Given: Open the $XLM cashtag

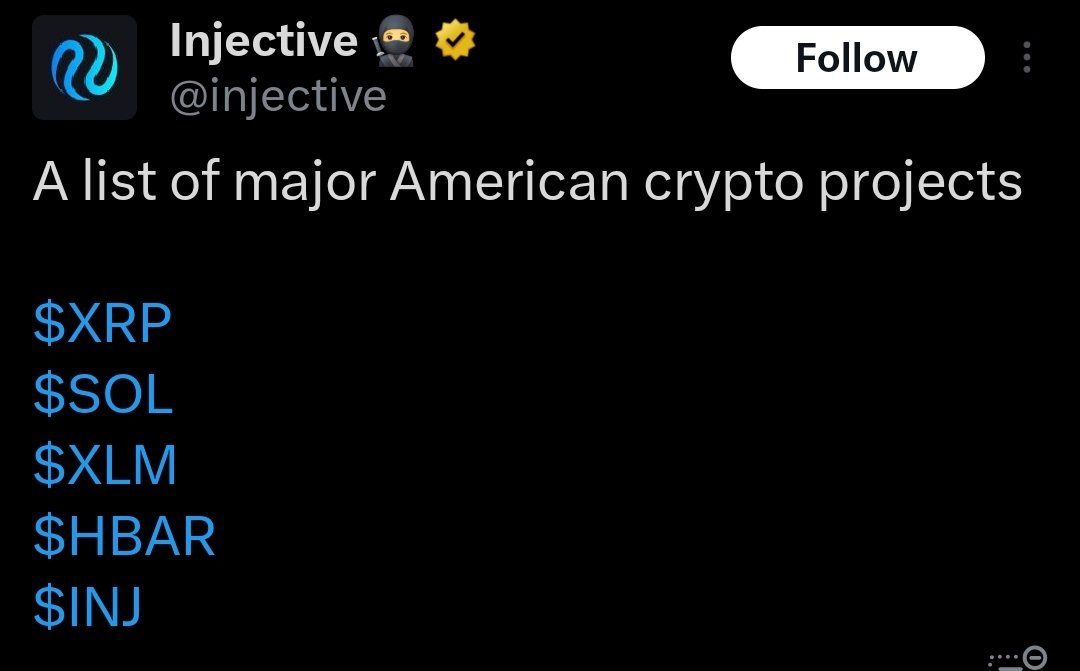Looking at the screenshot, I should 105,466.
